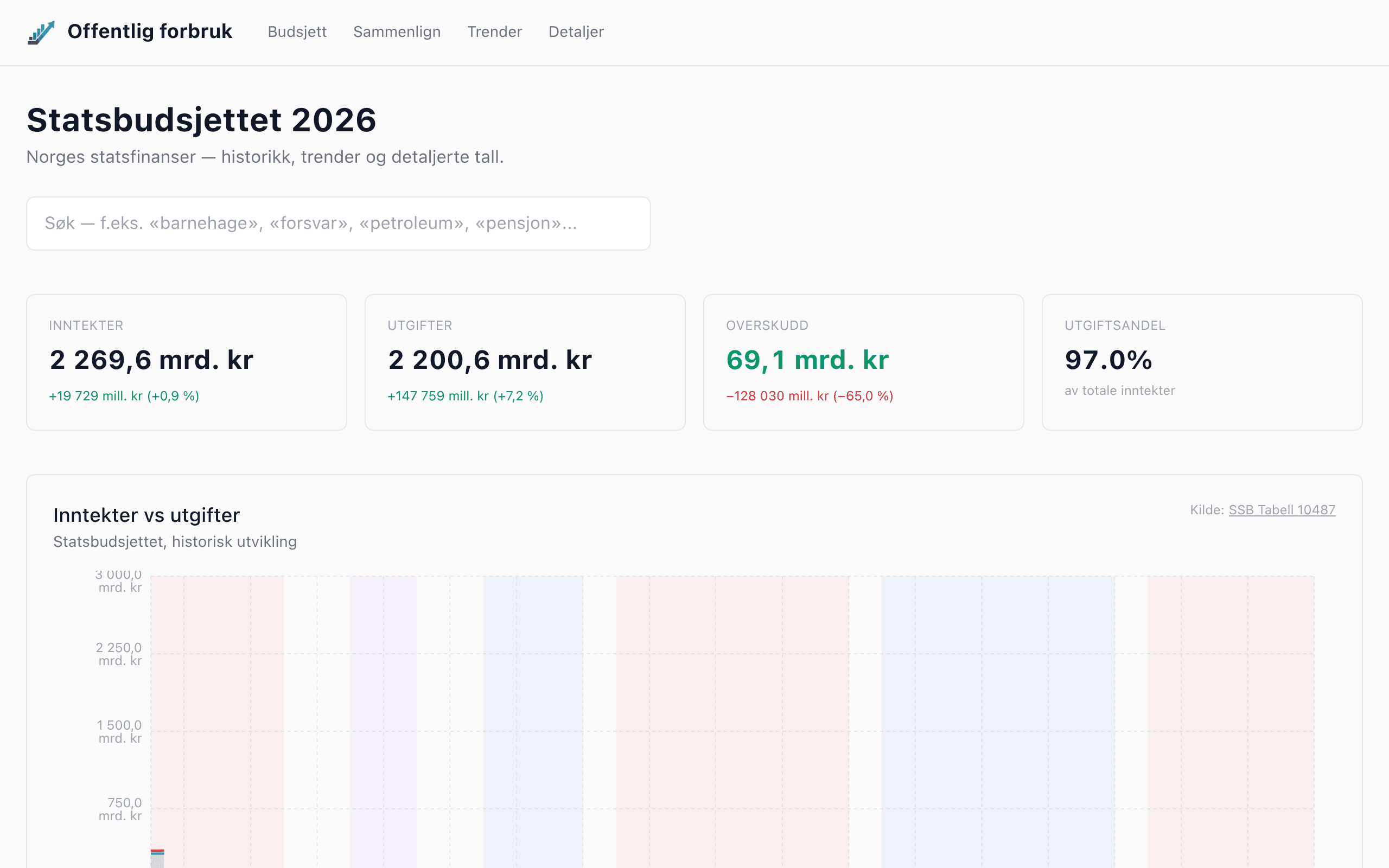The width and height of the screenshot is (1389, 868).
Task: Click the green 69,1 mrd. kr value
Action: click(807, 361)
